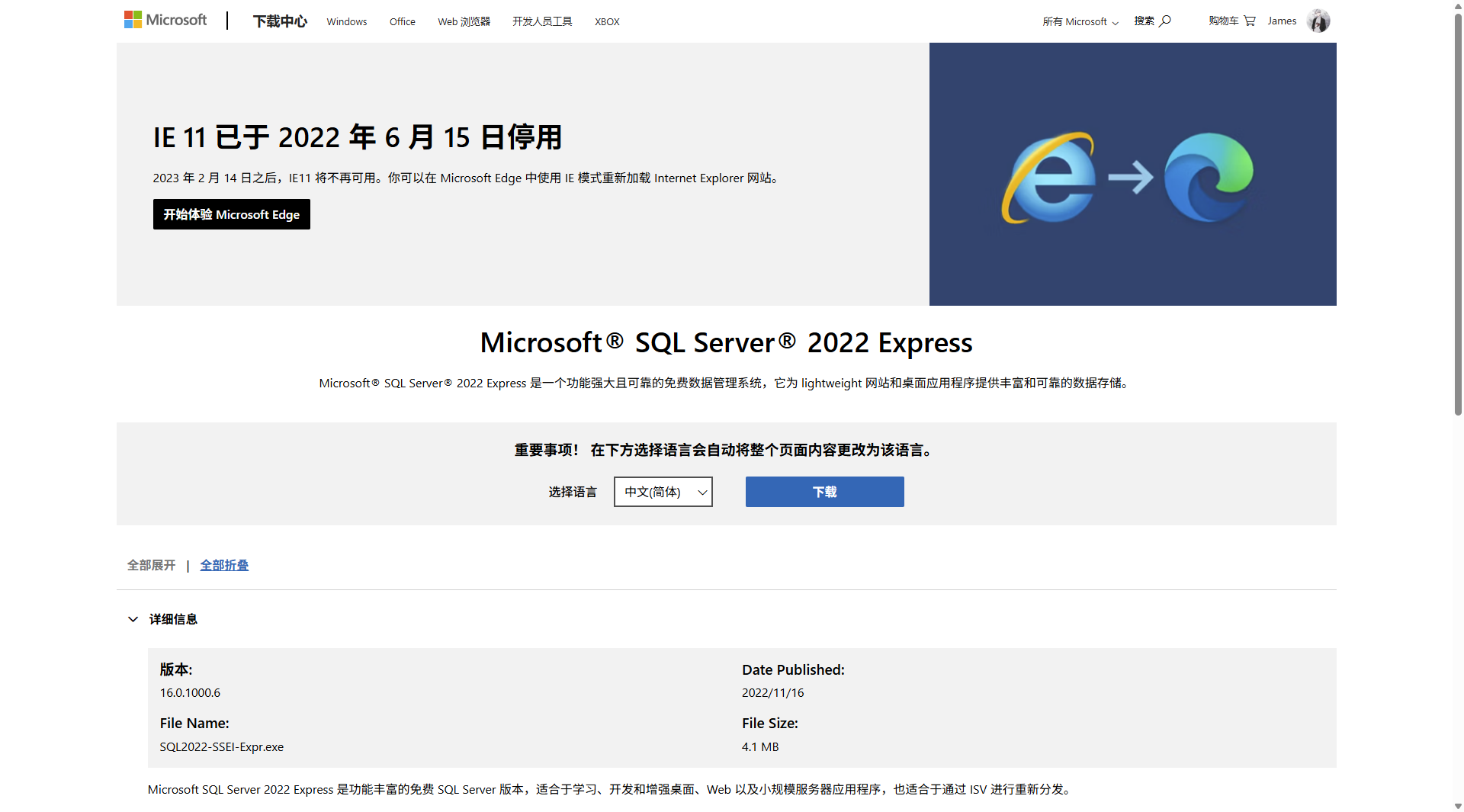Click the scrollbar up arrow
The height and width of the screenshot is (812, 1464).
[1458, 5]
